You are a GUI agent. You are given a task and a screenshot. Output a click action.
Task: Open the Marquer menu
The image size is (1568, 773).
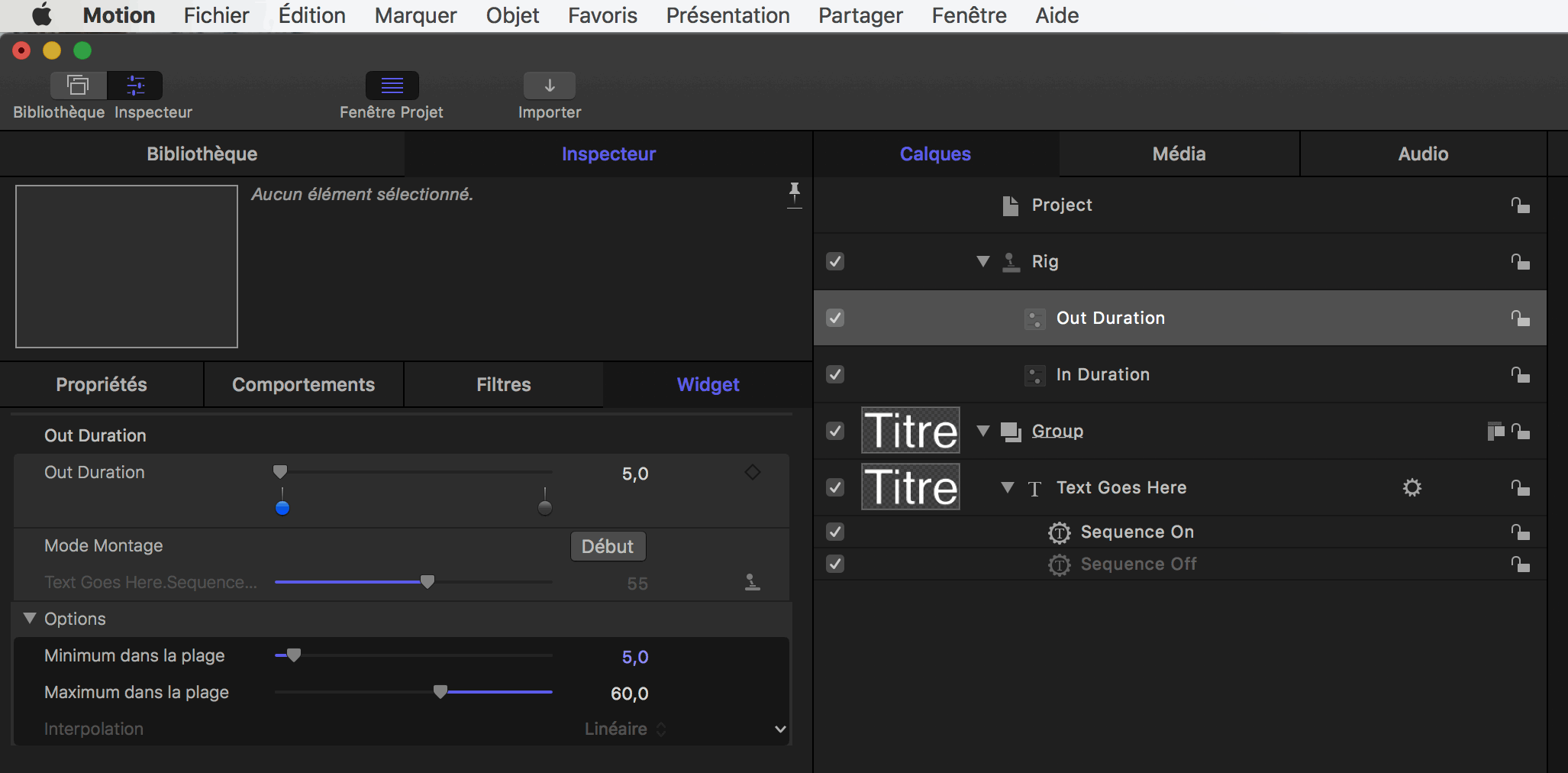[x=415, y=15]
